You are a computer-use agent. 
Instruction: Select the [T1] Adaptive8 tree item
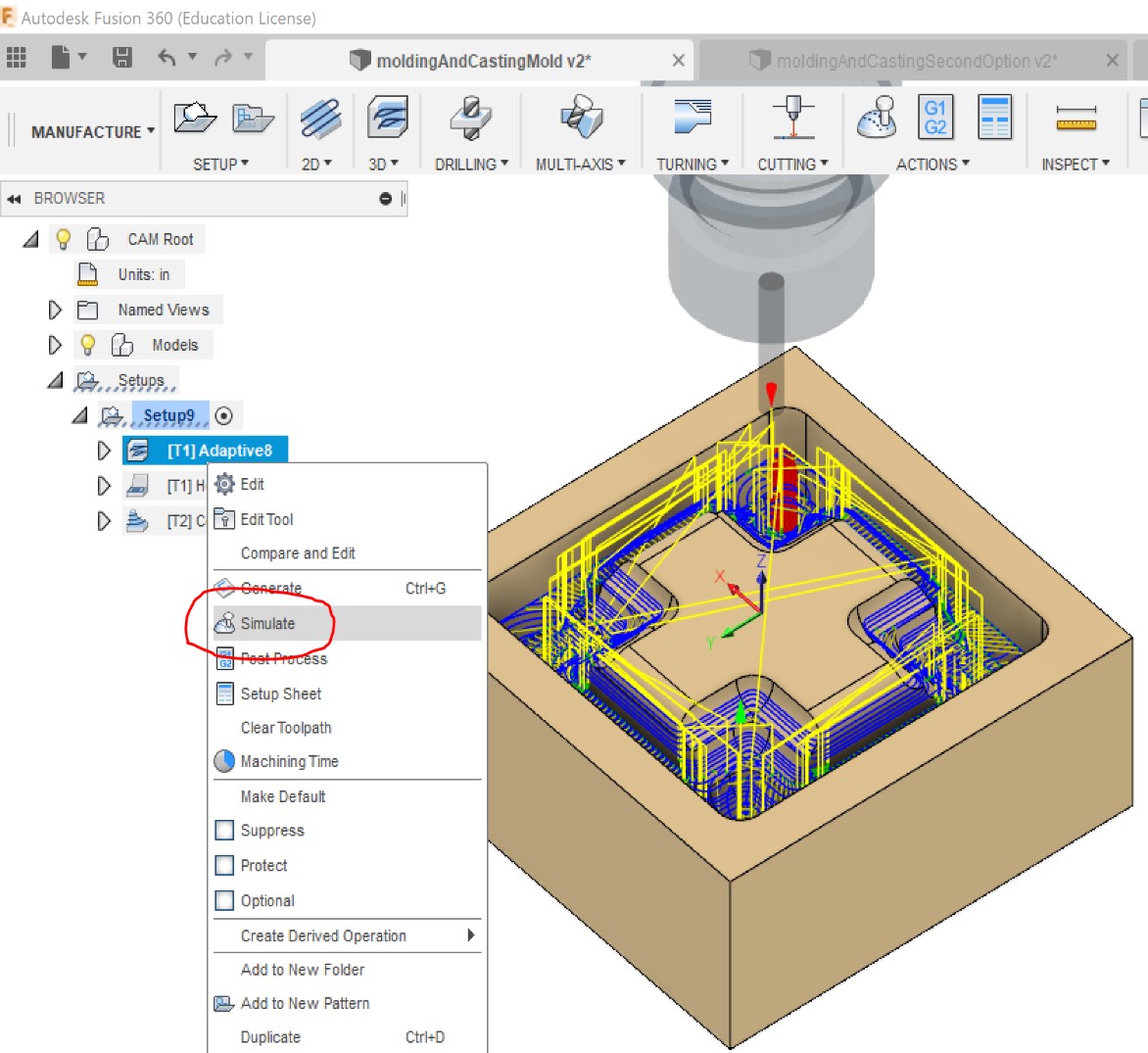coord(205,451)
